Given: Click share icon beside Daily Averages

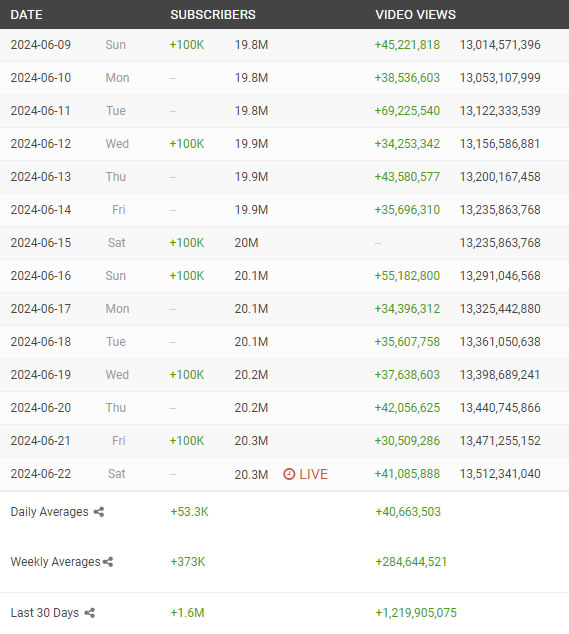Looking at the screenshot, I should point(99,512).
